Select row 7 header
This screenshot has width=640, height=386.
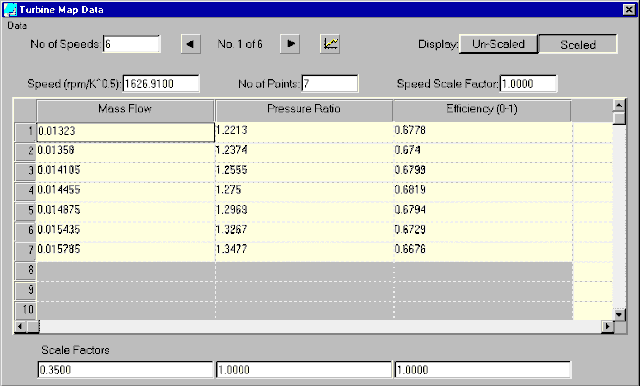click(25, 250)
